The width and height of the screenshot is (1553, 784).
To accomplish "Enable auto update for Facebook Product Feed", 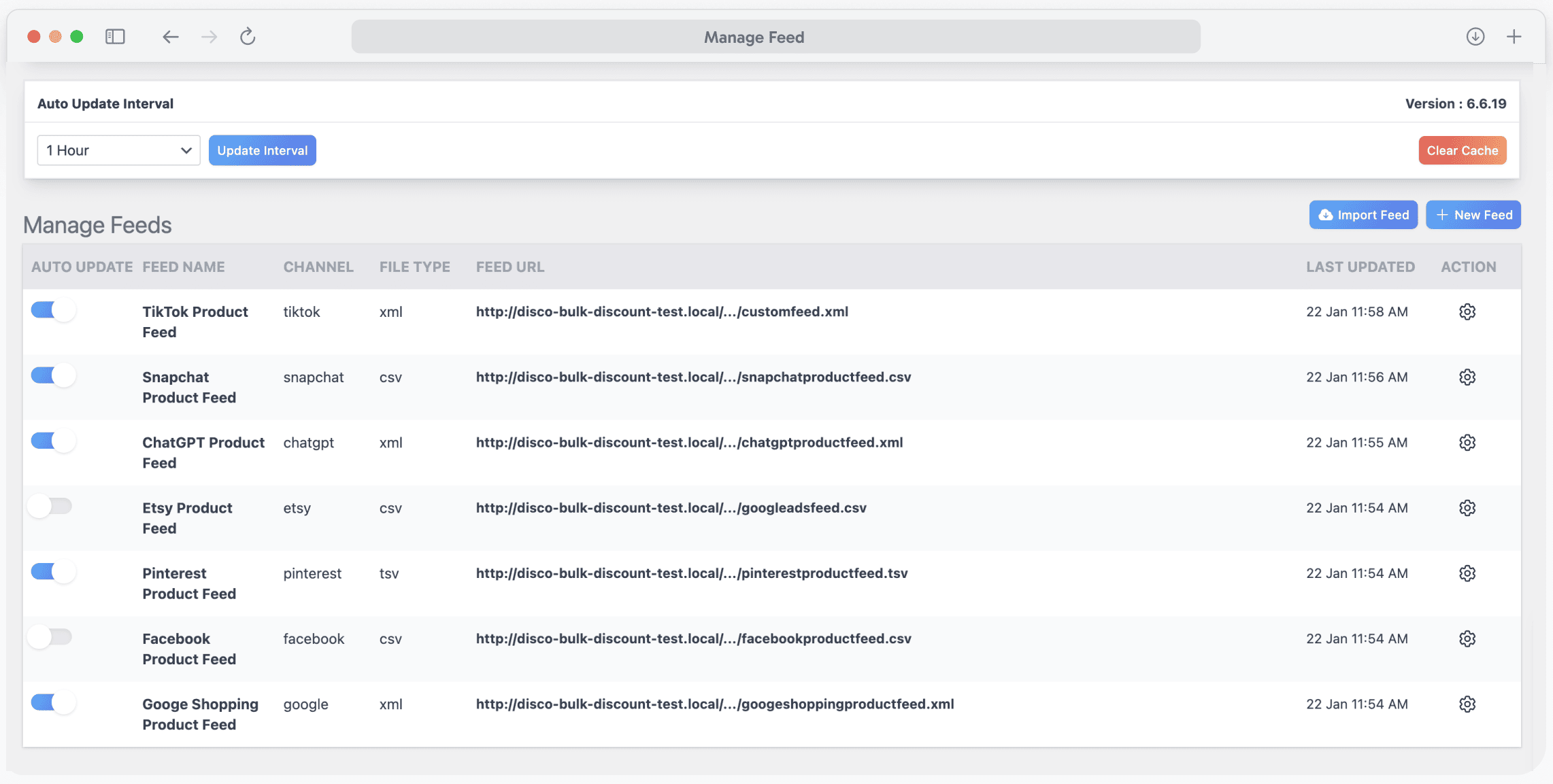I will tap(50, 636).
